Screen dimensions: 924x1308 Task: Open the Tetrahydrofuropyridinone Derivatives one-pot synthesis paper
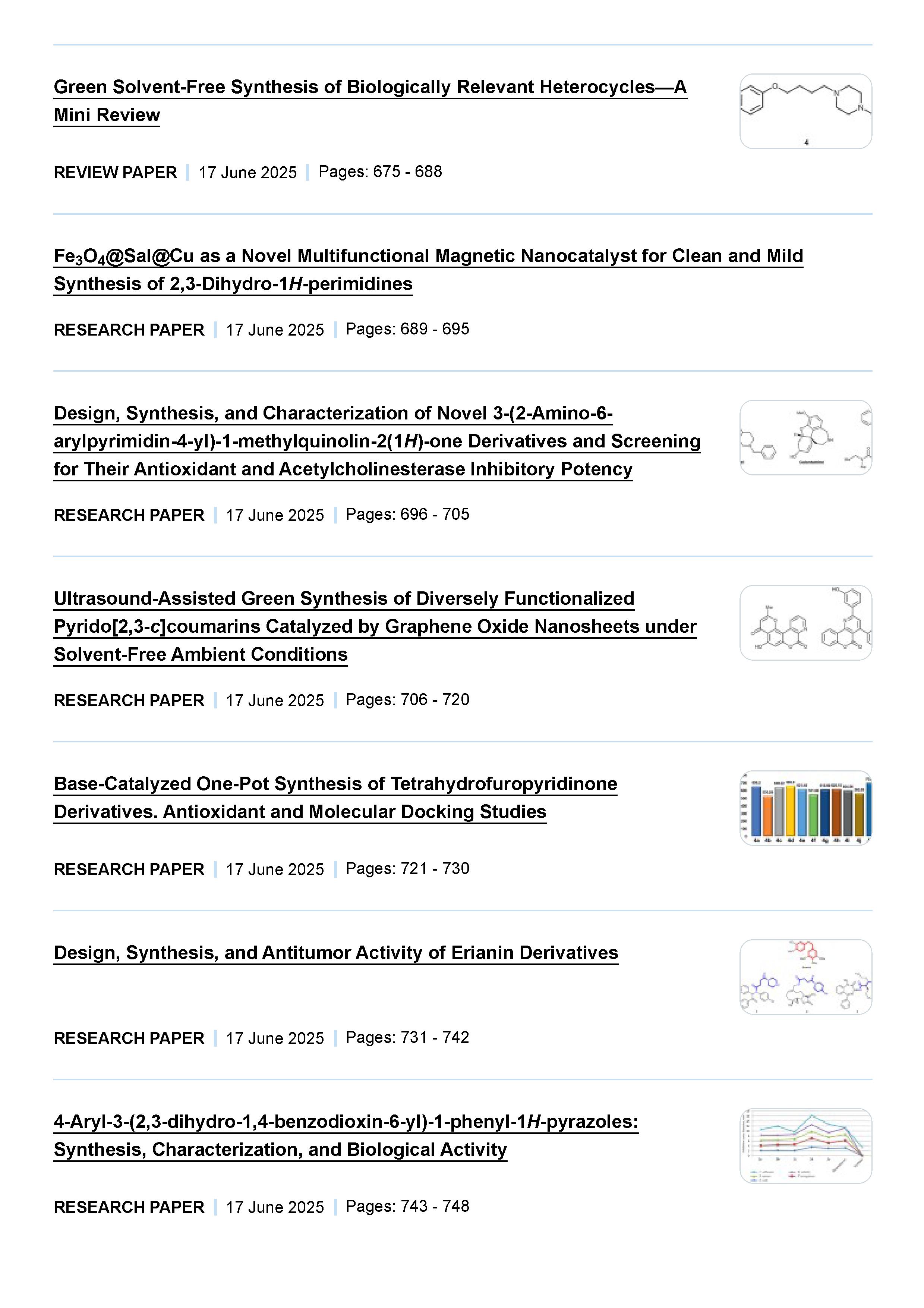[335, 785]
